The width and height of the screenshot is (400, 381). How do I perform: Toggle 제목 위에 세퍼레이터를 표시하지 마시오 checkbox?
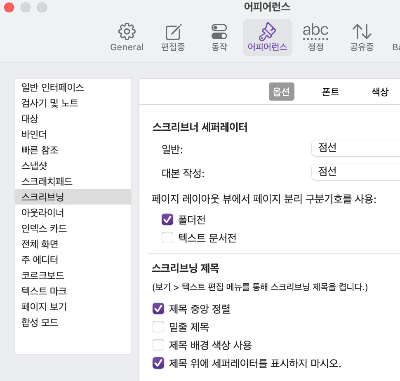point(158,363)
